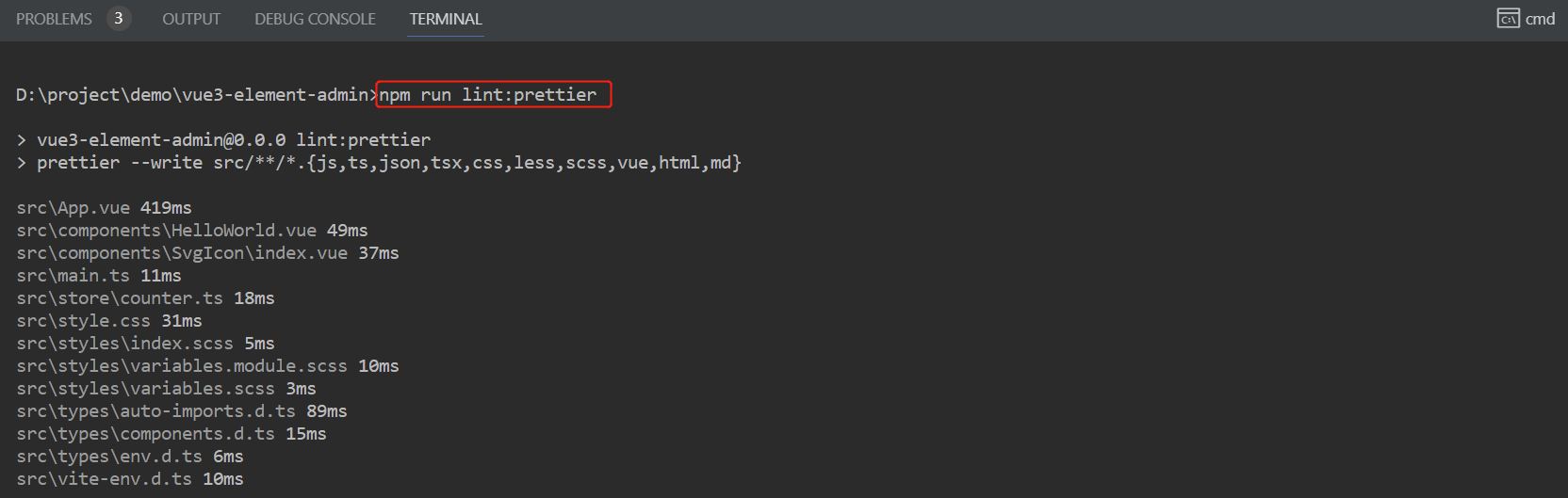Click the src\vite-env.d.ts path

104,479
